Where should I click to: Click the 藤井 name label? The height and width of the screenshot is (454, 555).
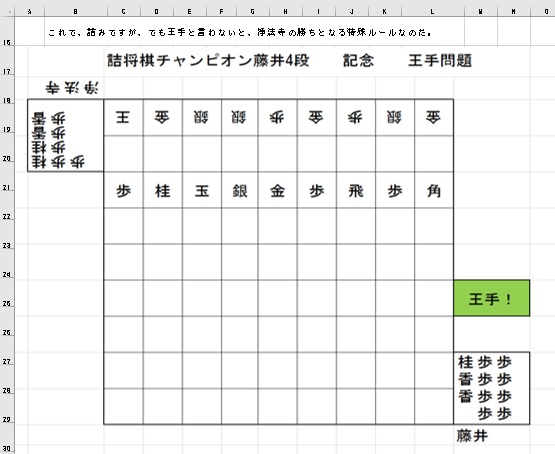472,436
